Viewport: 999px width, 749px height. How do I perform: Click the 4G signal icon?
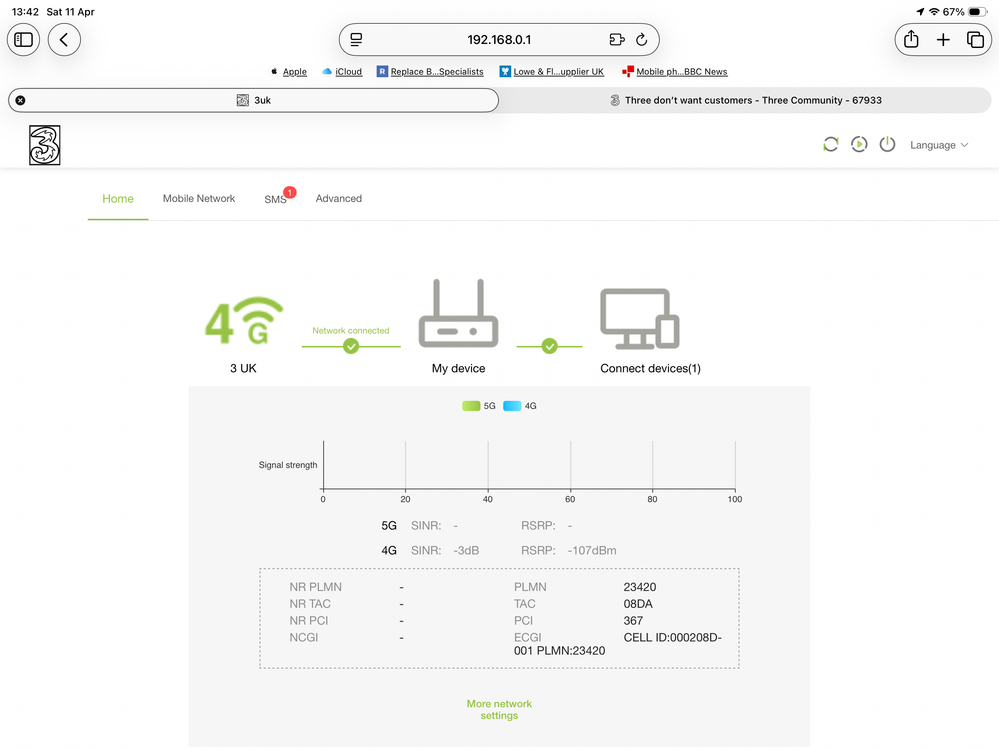point(244,320)
